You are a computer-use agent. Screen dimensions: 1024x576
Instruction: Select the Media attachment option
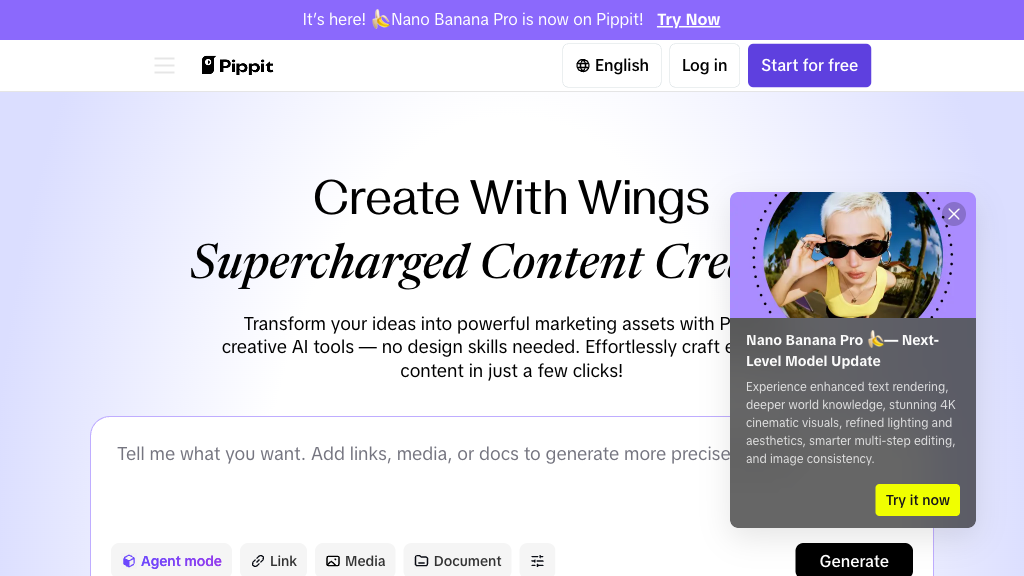(x=355, y=561)
